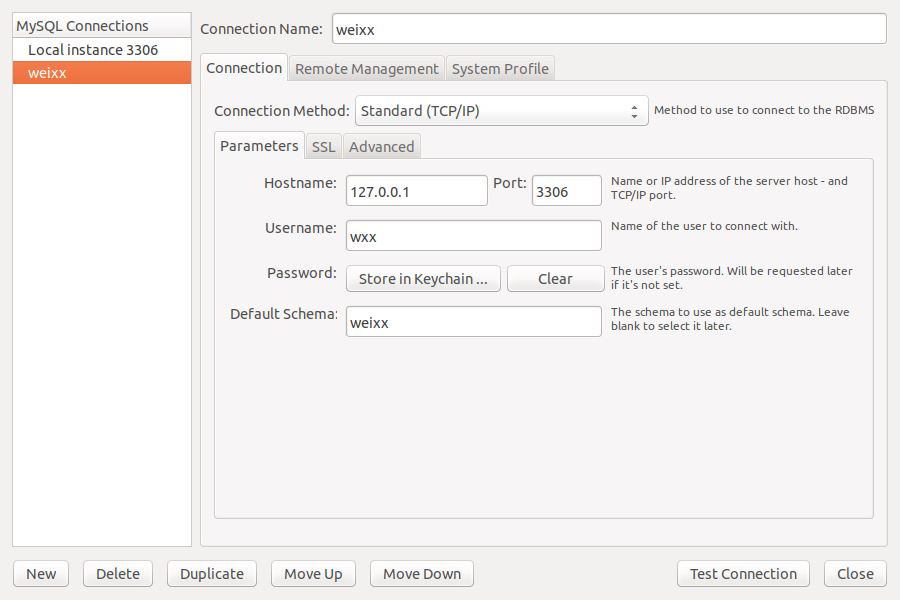This screenshot has width=900, height=600.
Task: Click the Port number field
Action: point(565,191)
